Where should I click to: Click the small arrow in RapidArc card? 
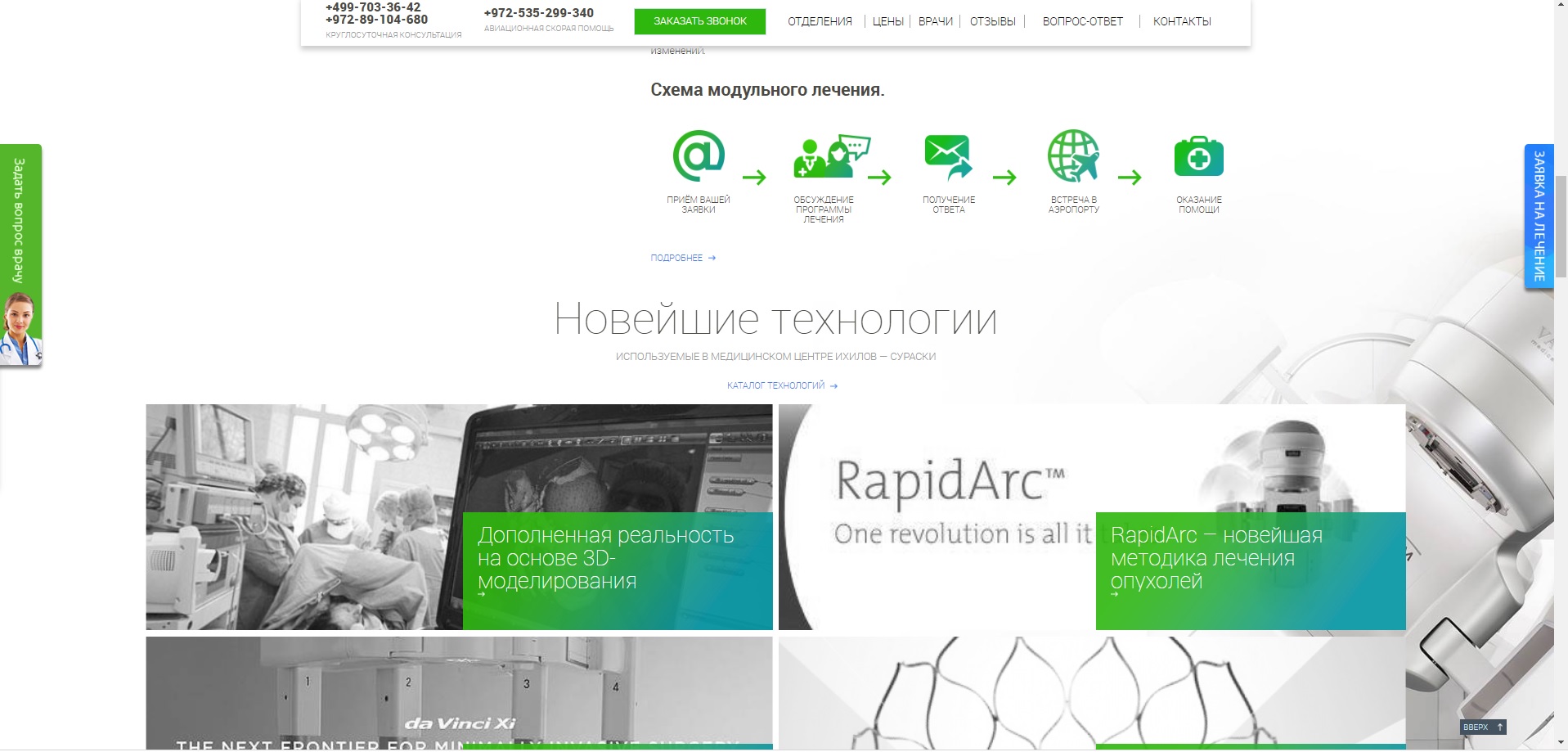coord(1114,594)
